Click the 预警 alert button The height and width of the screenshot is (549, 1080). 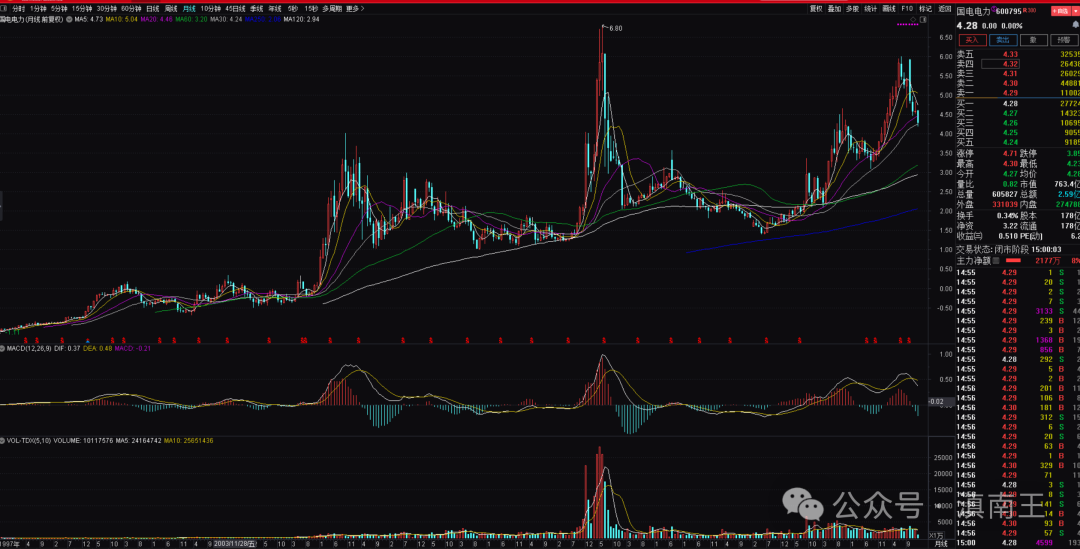point(1064,40)
